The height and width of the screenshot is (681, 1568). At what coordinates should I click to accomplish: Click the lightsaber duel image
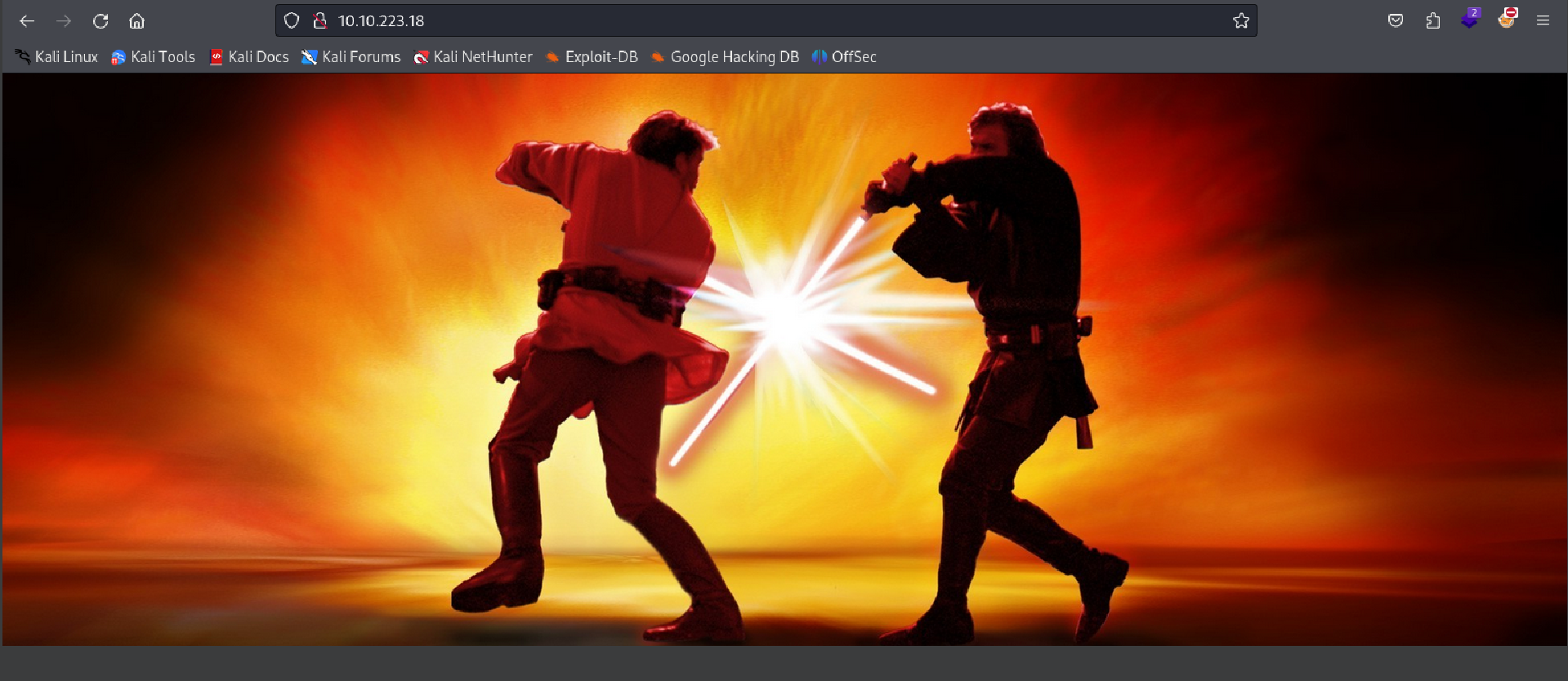[x=784, y=359]
